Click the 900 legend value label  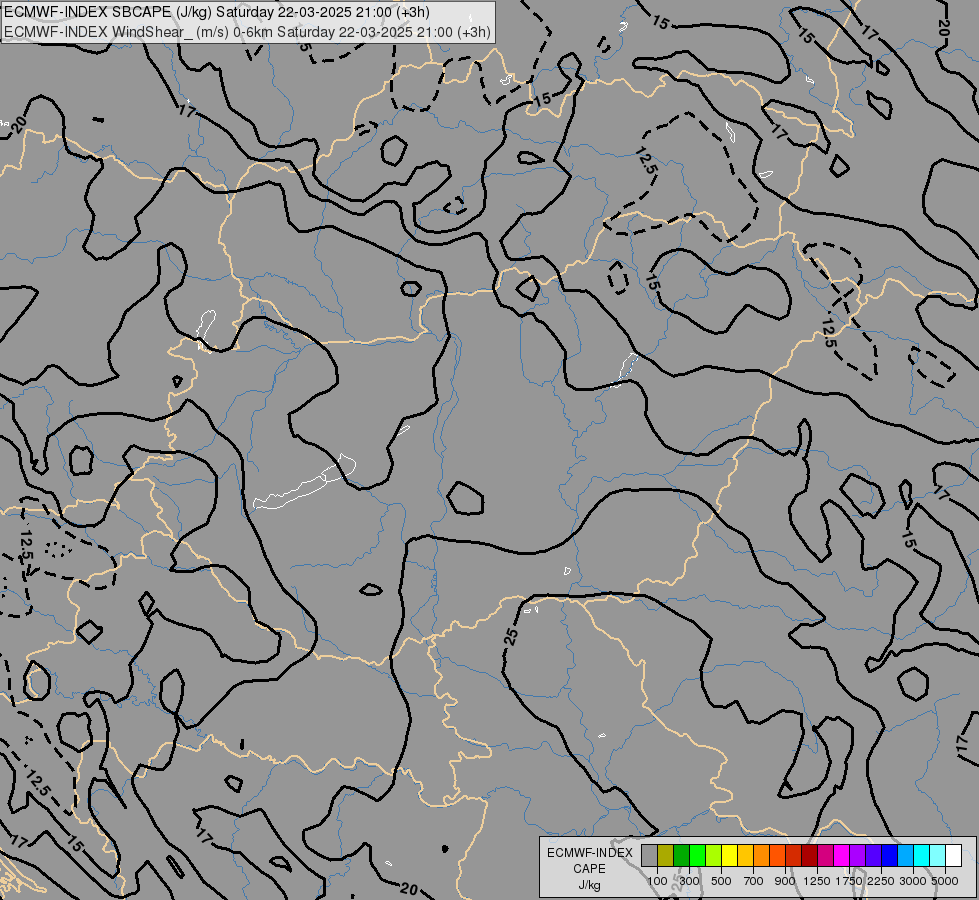[785, 881]
